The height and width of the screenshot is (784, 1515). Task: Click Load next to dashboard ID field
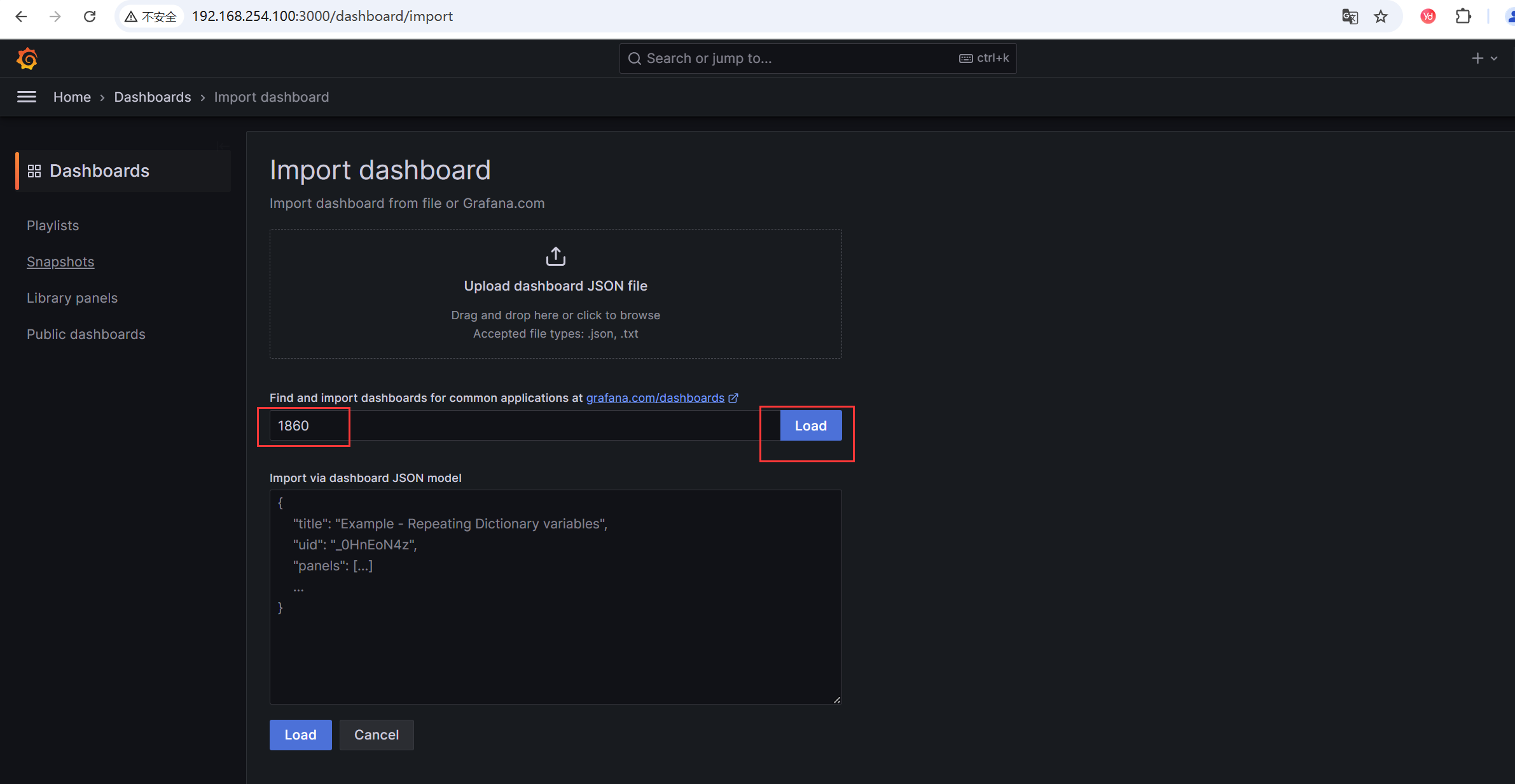point(810,426)
